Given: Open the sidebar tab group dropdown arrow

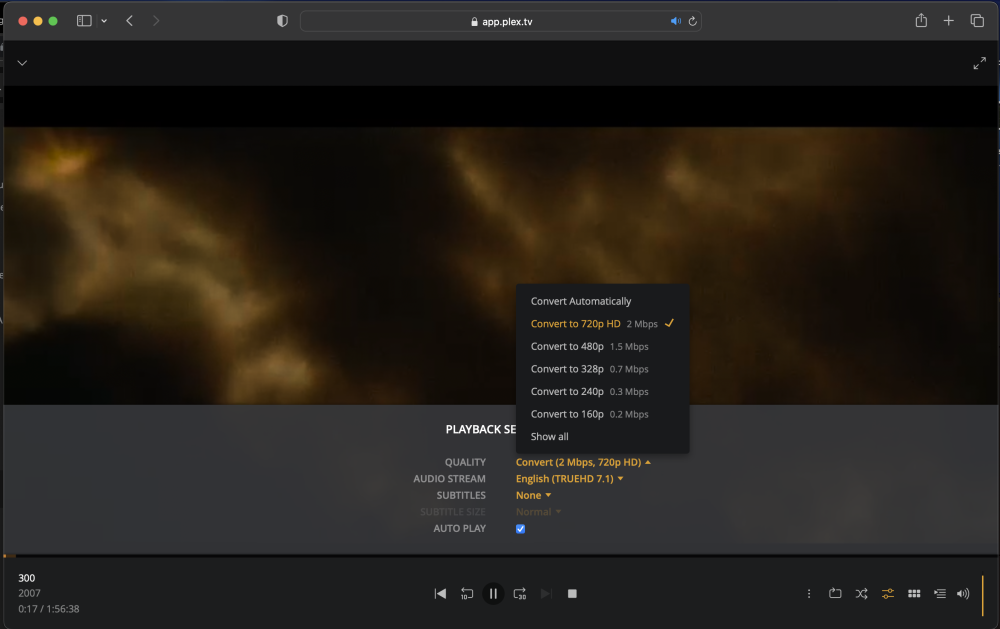Looking at the screenshot, I should pyautogui.click(x=104, y=21).
